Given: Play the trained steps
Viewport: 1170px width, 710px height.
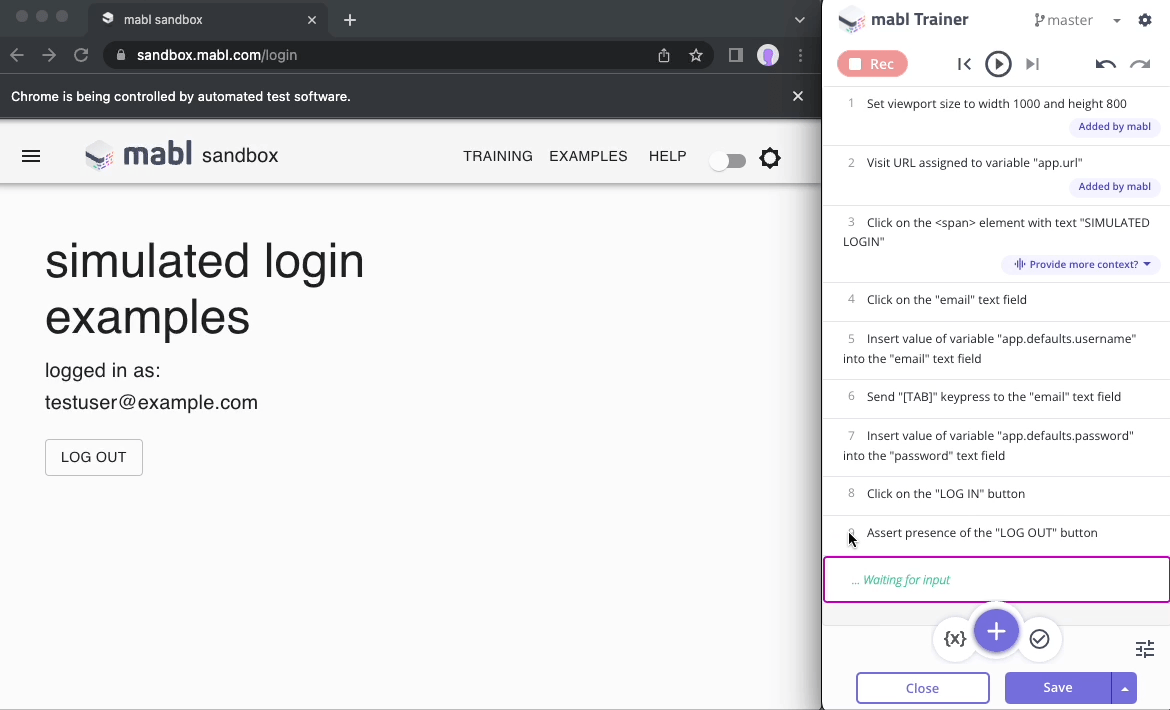Looking at the screenshot, I should pos(998,64).
